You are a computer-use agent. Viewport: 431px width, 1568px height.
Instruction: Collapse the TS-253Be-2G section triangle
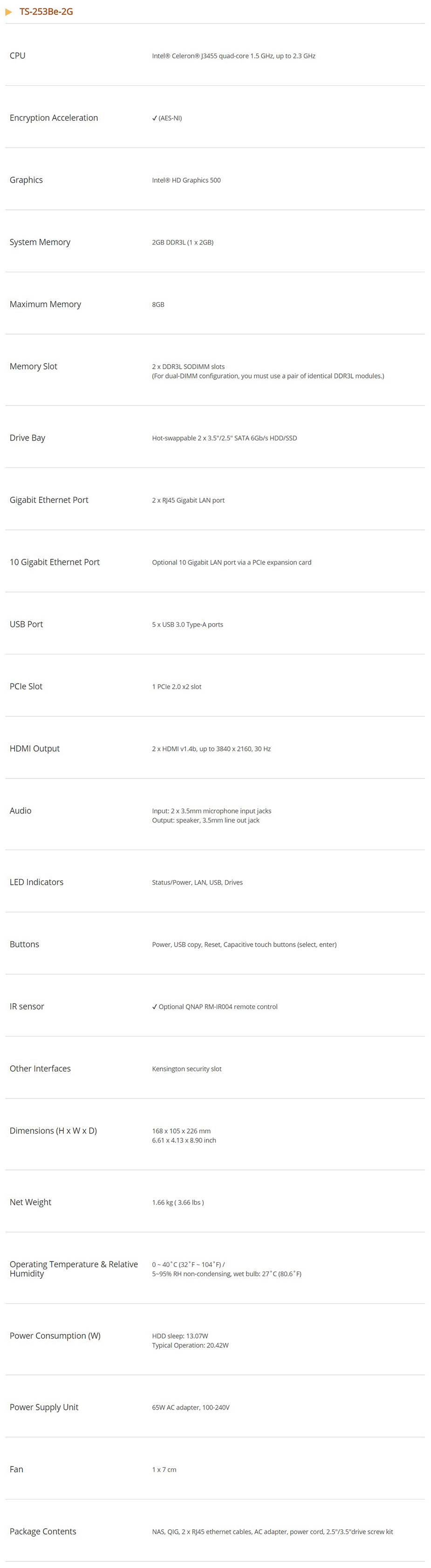tap(8, 12)
